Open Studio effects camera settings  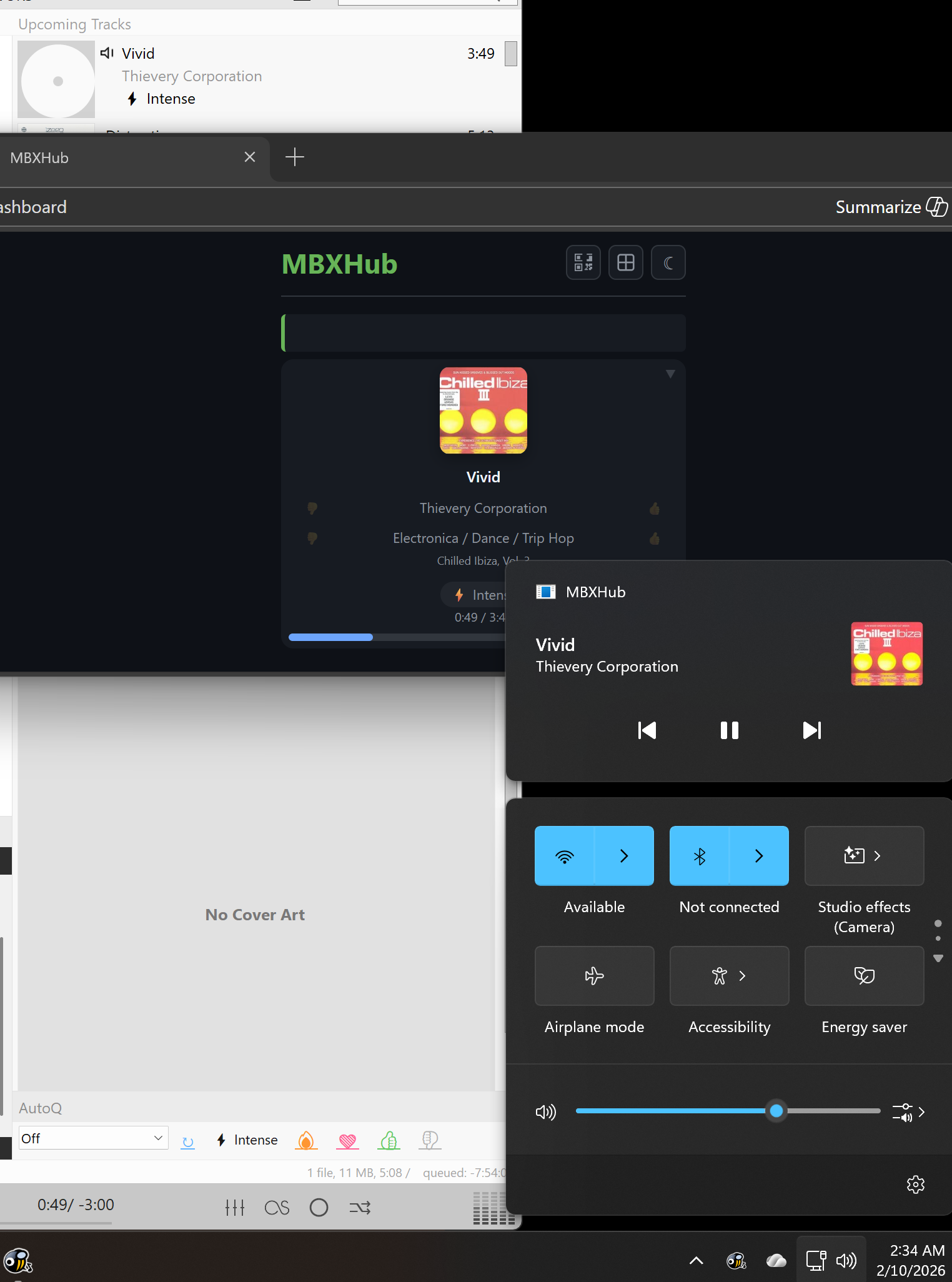pyautogui.click(x=865, y=856)
